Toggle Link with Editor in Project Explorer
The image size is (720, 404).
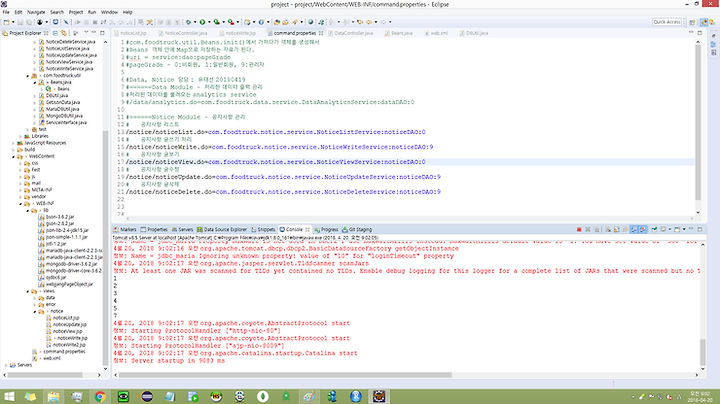64,33
